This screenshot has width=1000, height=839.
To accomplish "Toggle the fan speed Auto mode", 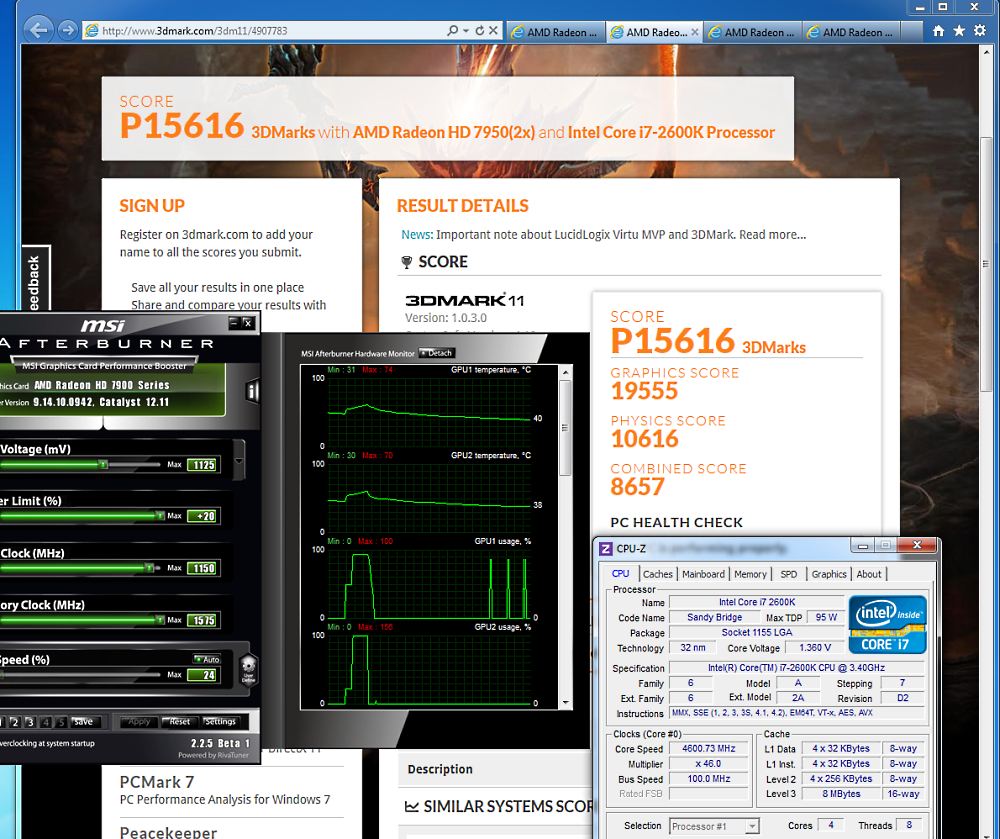I will tap(207, 659).
